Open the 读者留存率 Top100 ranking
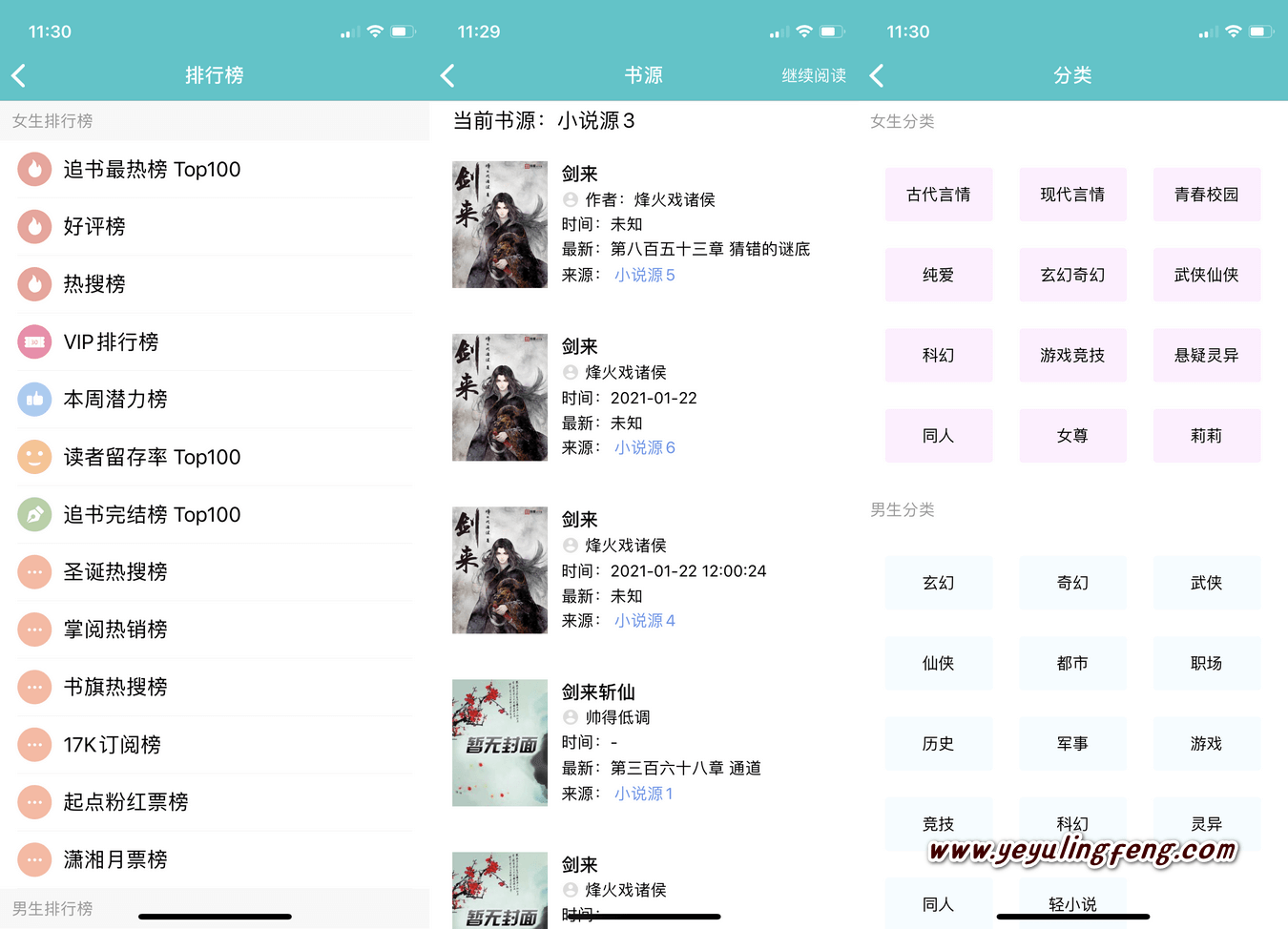This screenshot has height=929, width=1288. click(215, 457)
